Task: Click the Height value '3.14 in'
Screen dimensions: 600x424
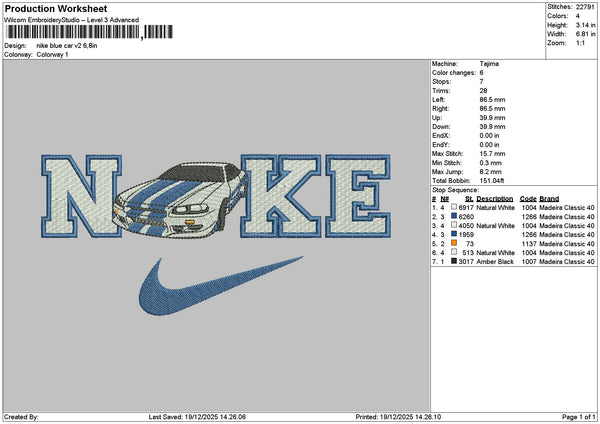Action: pos(585,25)
